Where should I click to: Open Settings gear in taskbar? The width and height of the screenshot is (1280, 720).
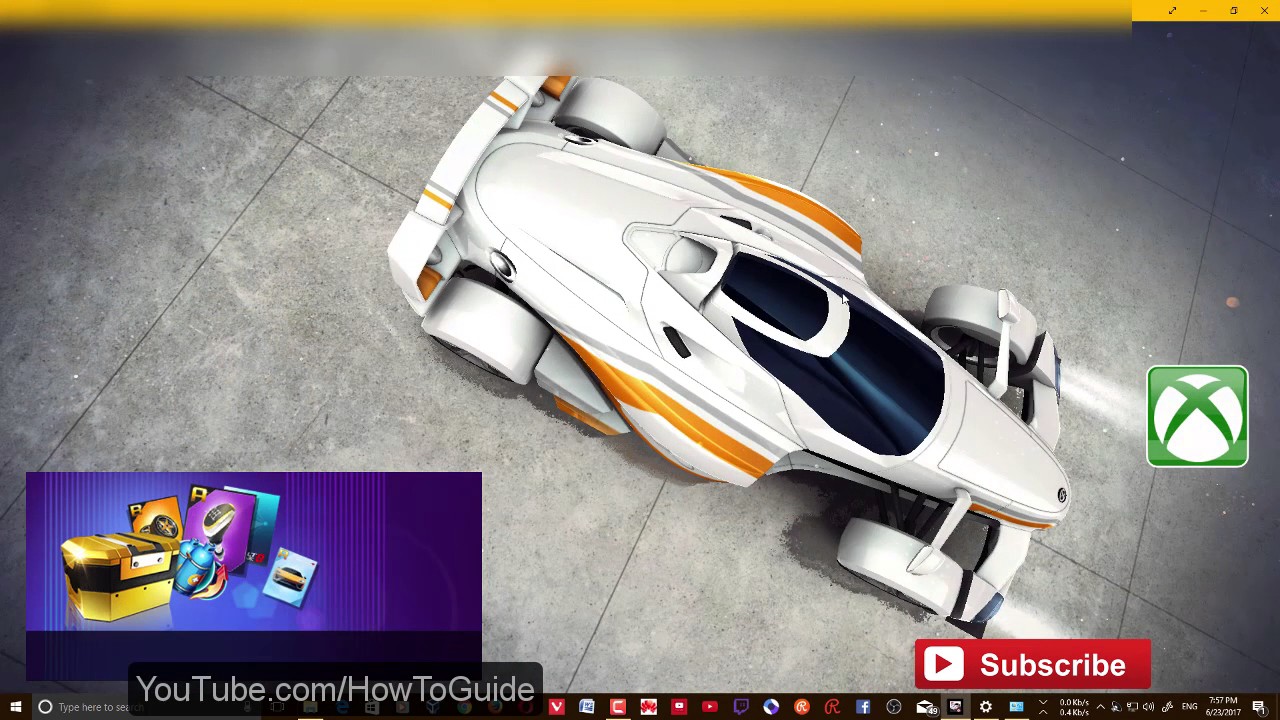(986, 707)
